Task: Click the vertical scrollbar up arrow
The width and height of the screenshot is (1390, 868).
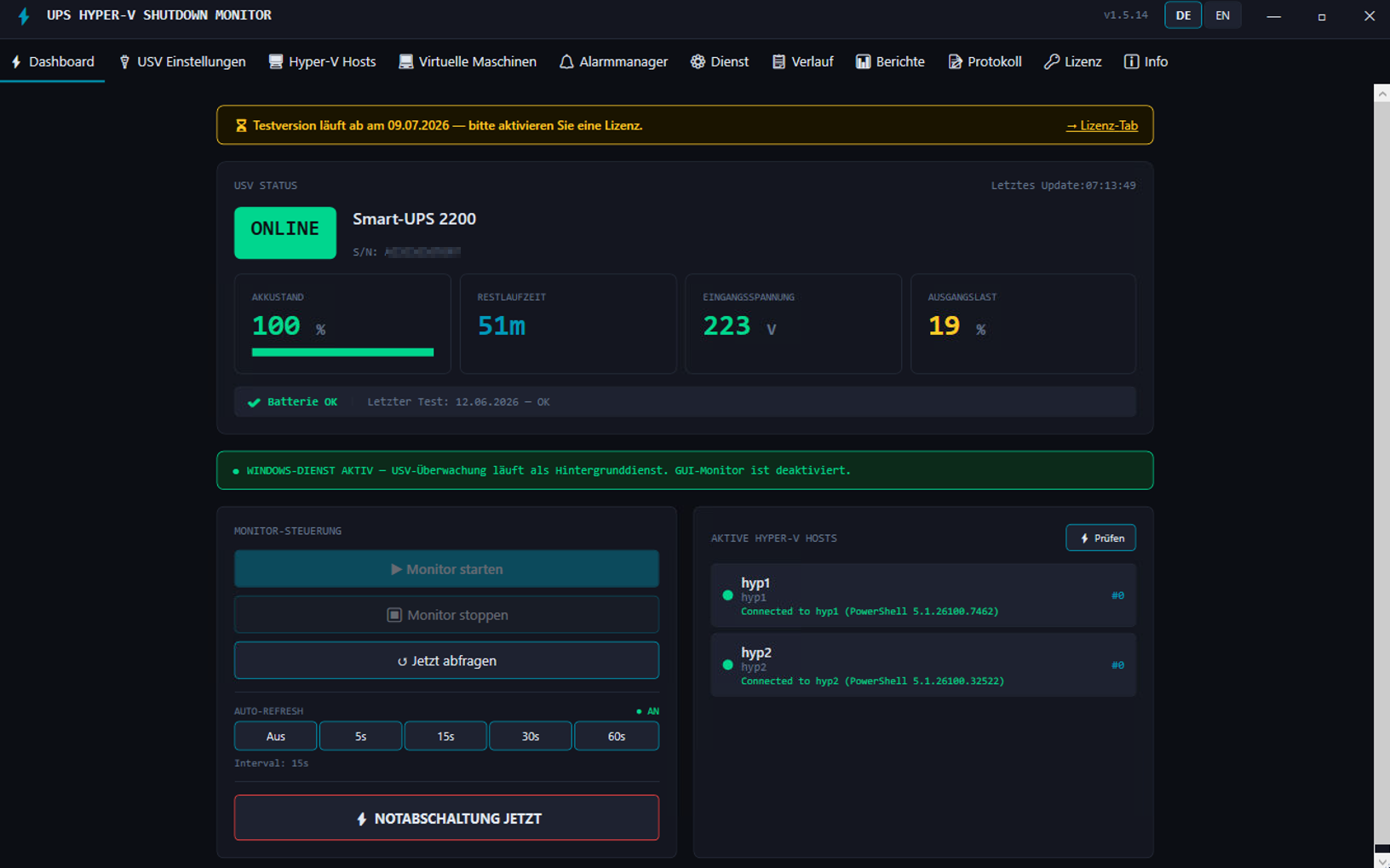Action: click(1381, 93)
